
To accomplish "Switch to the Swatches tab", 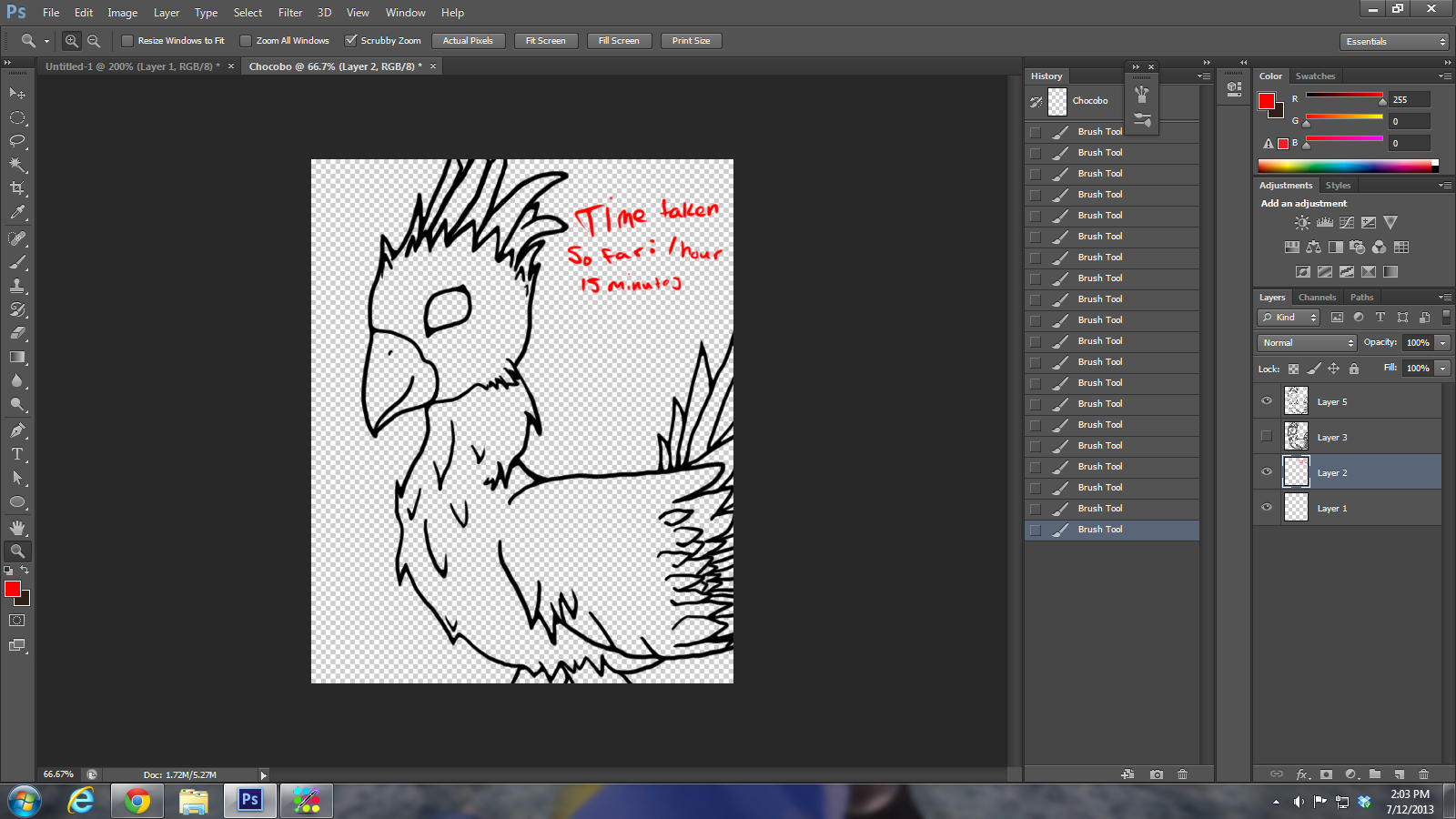I will click(x=1315, y=76).
